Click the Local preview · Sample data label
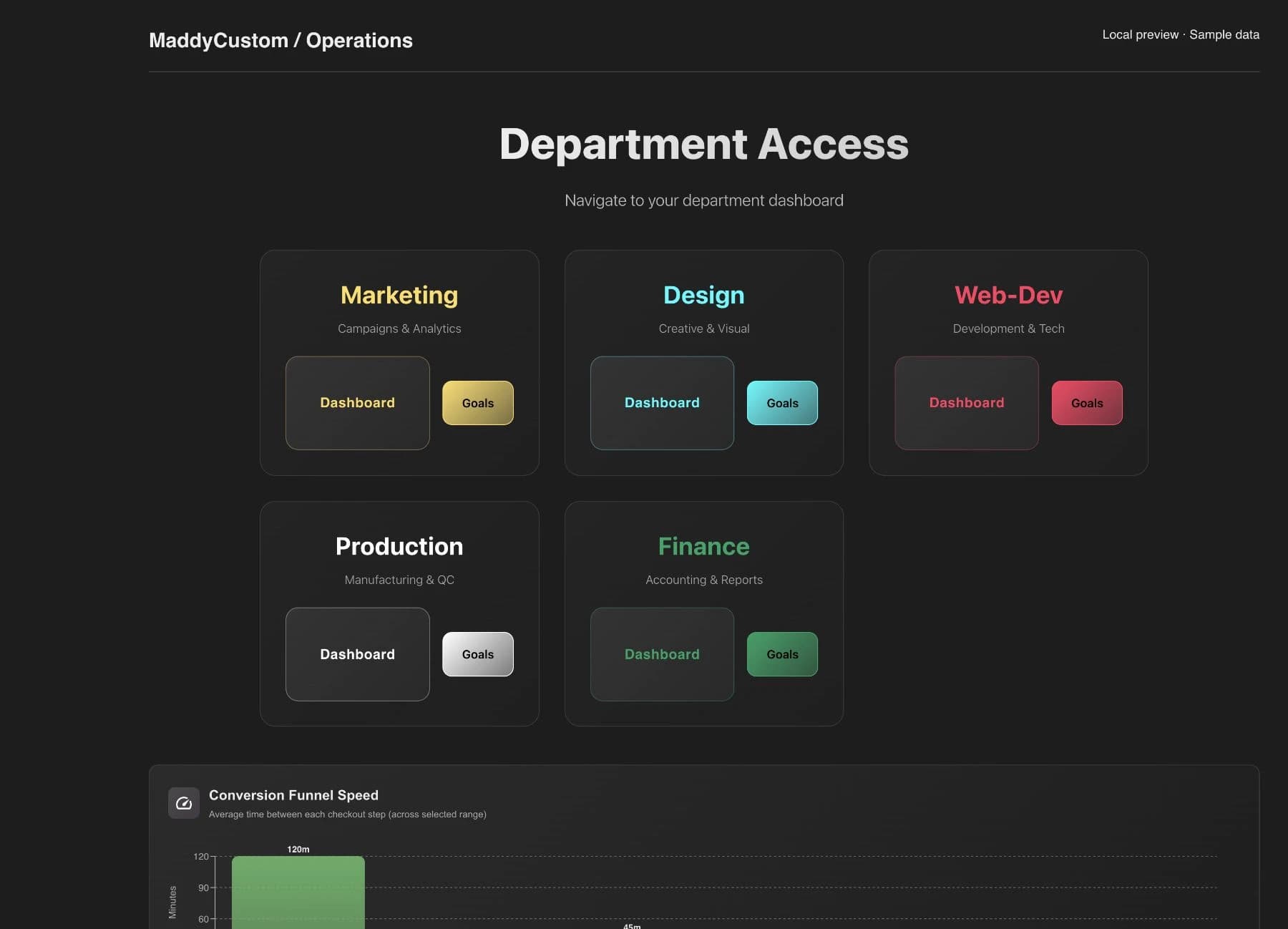The width and height of the screenshot is (1288, 929). [1181, 34]
